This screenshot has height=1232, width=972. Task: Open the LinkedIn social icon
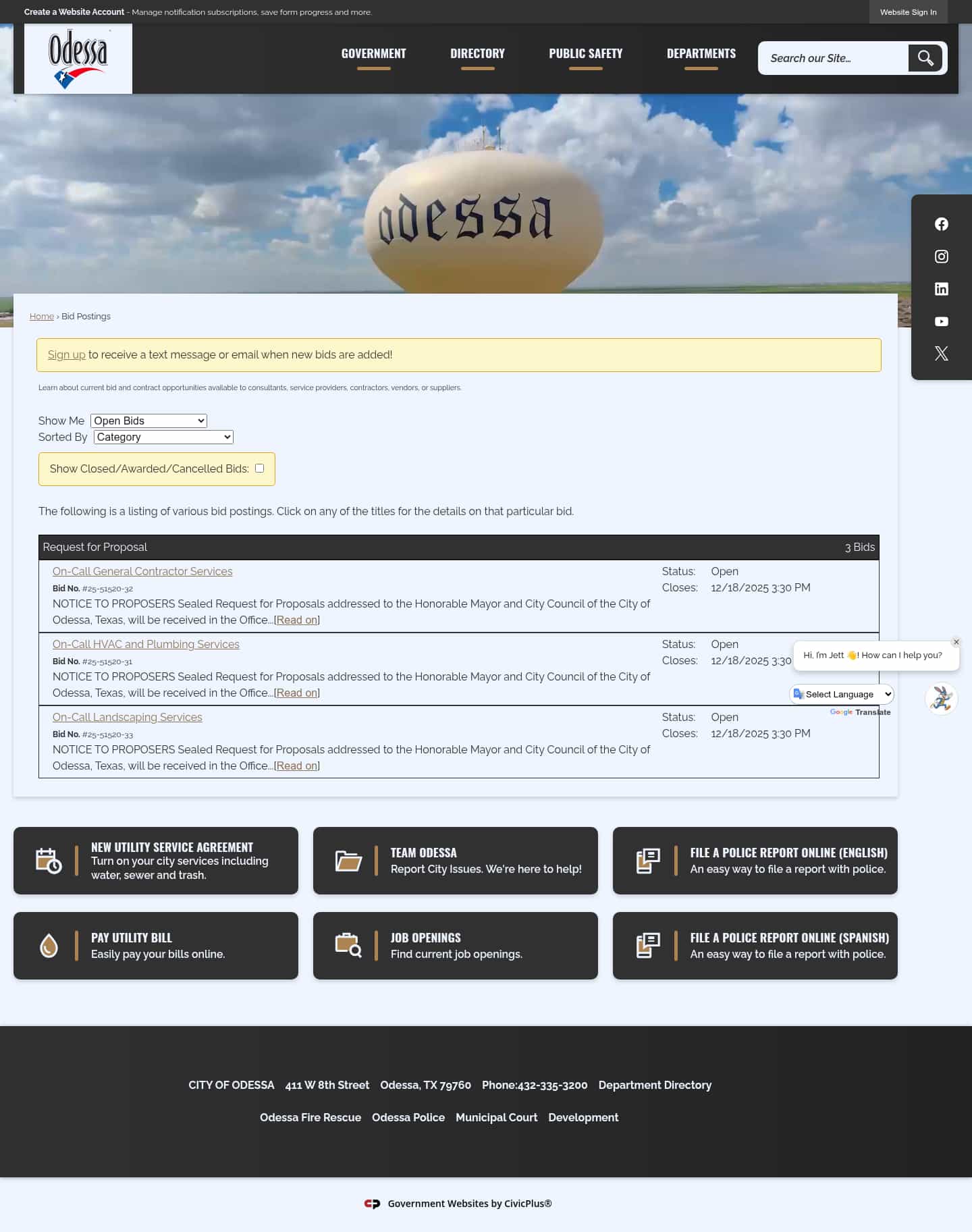(941, 289)
